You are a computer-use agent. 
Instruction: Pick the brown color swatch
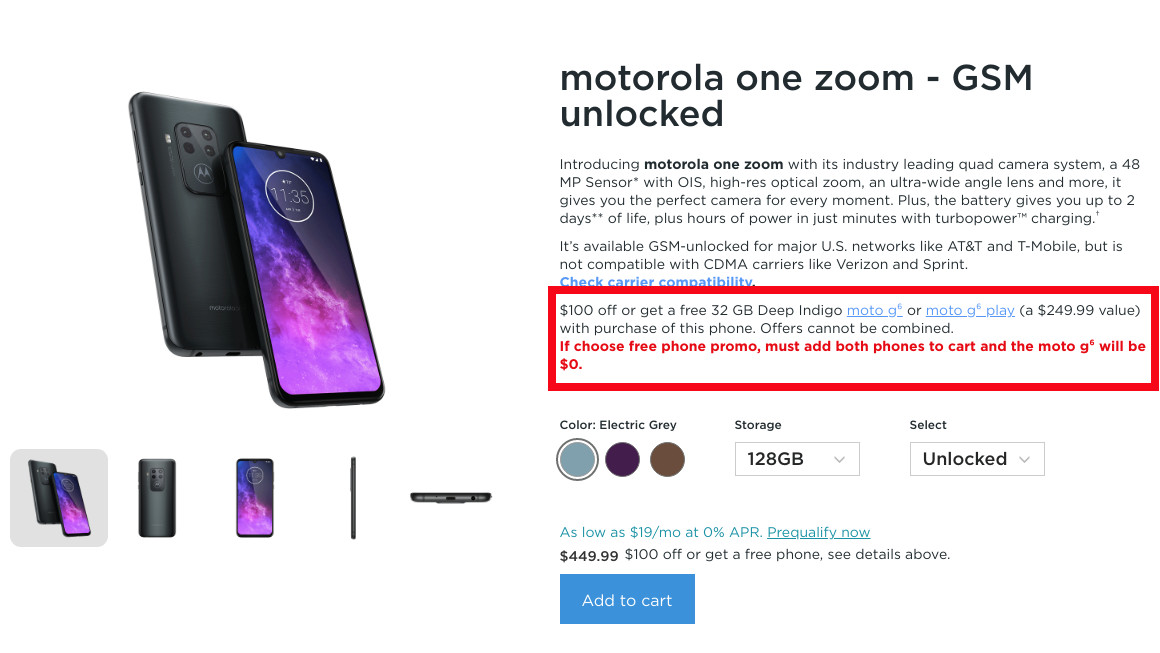click(x=667, y=459)
